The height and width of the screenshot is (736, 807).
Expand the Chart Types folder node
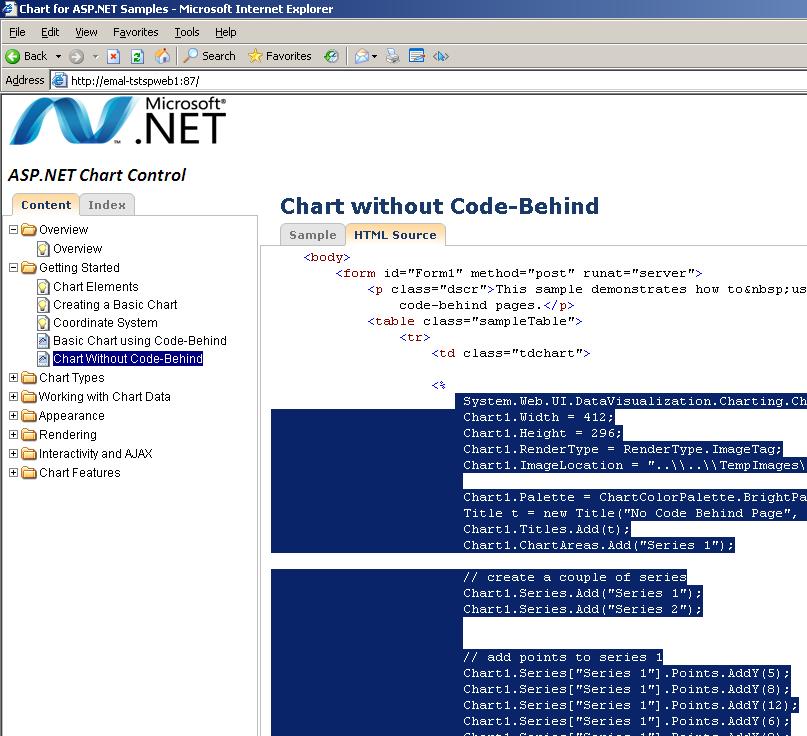point(13,378)
